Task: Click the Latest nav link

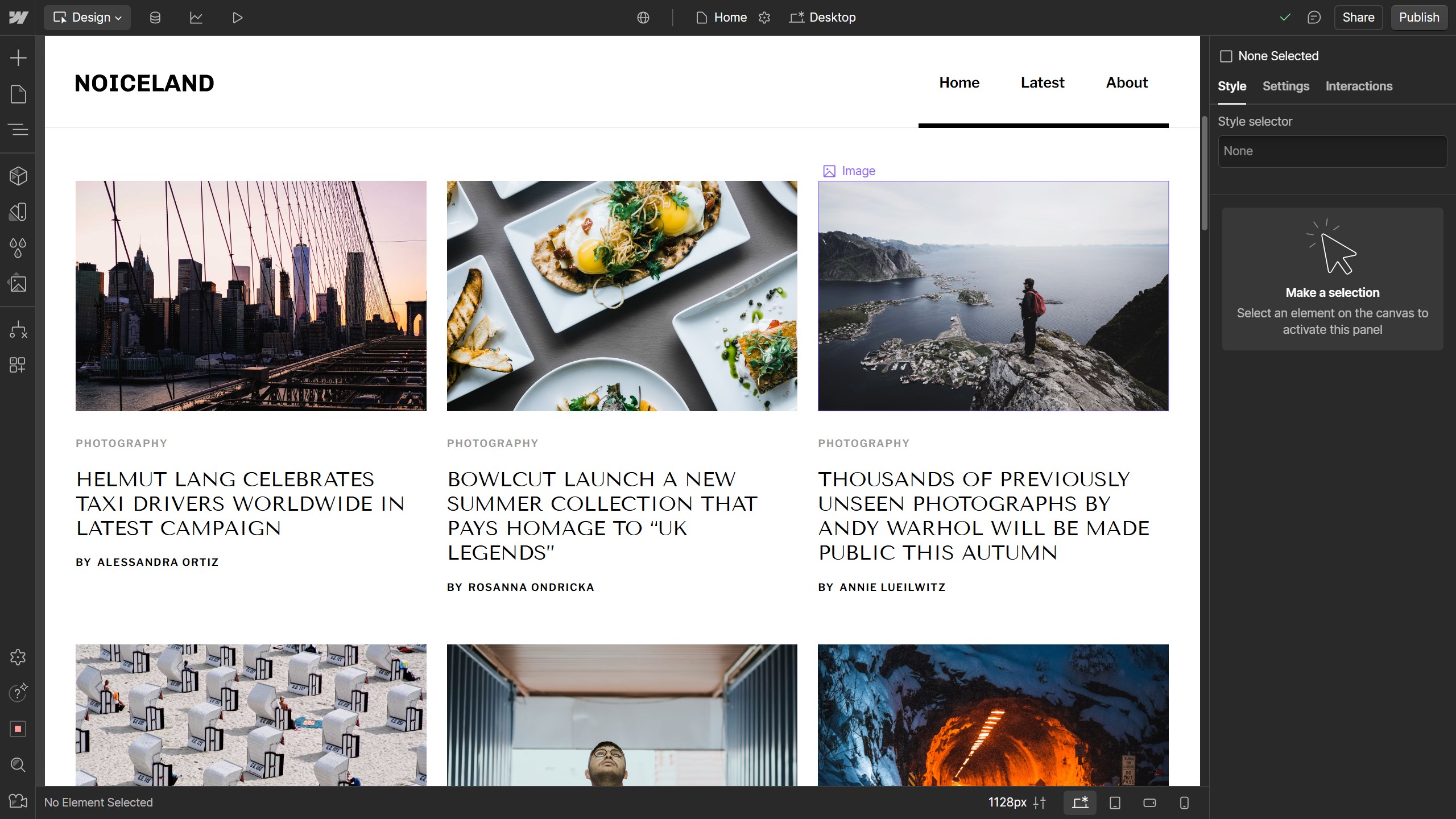Action: (1043, 83)
